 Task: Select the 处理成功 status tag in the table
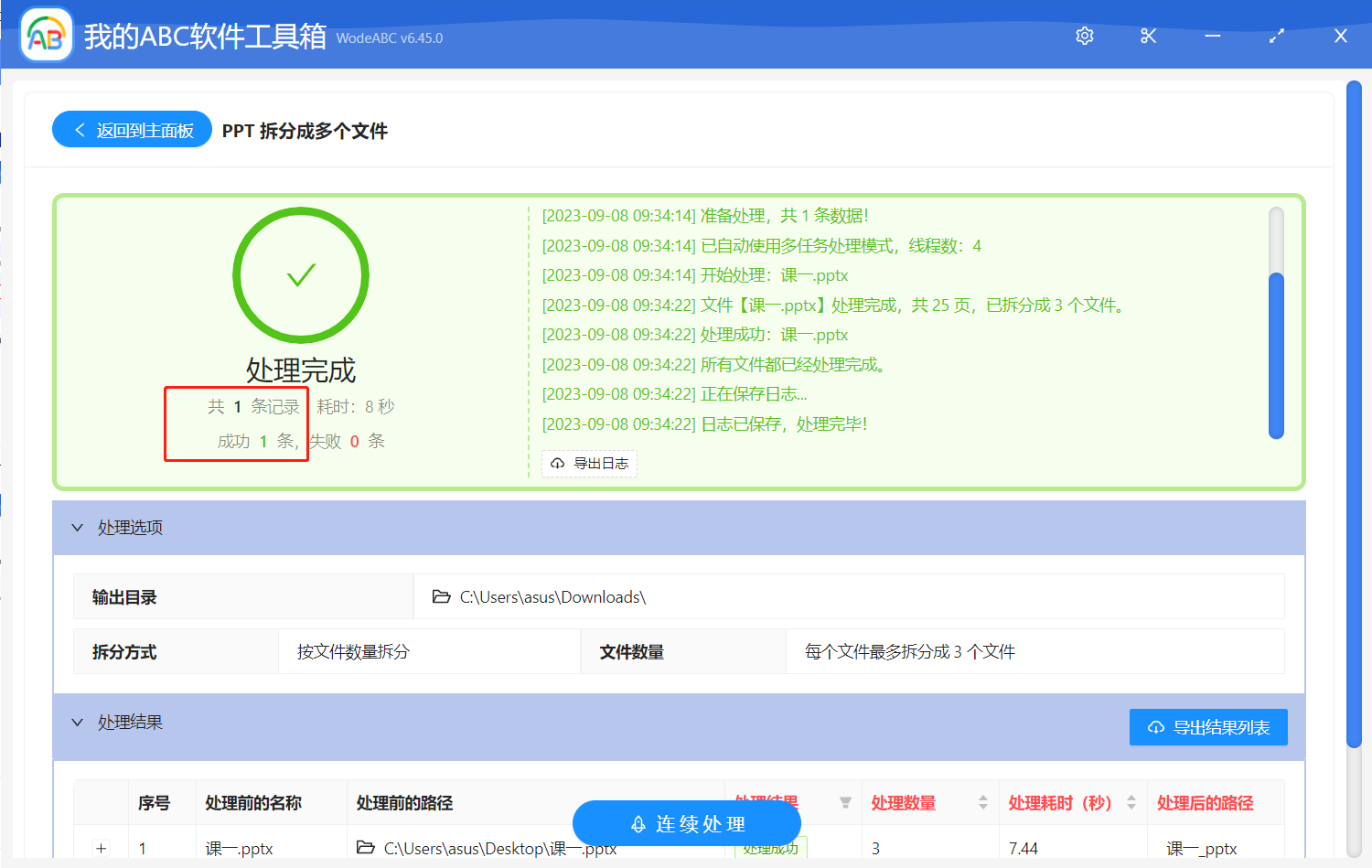771,848
